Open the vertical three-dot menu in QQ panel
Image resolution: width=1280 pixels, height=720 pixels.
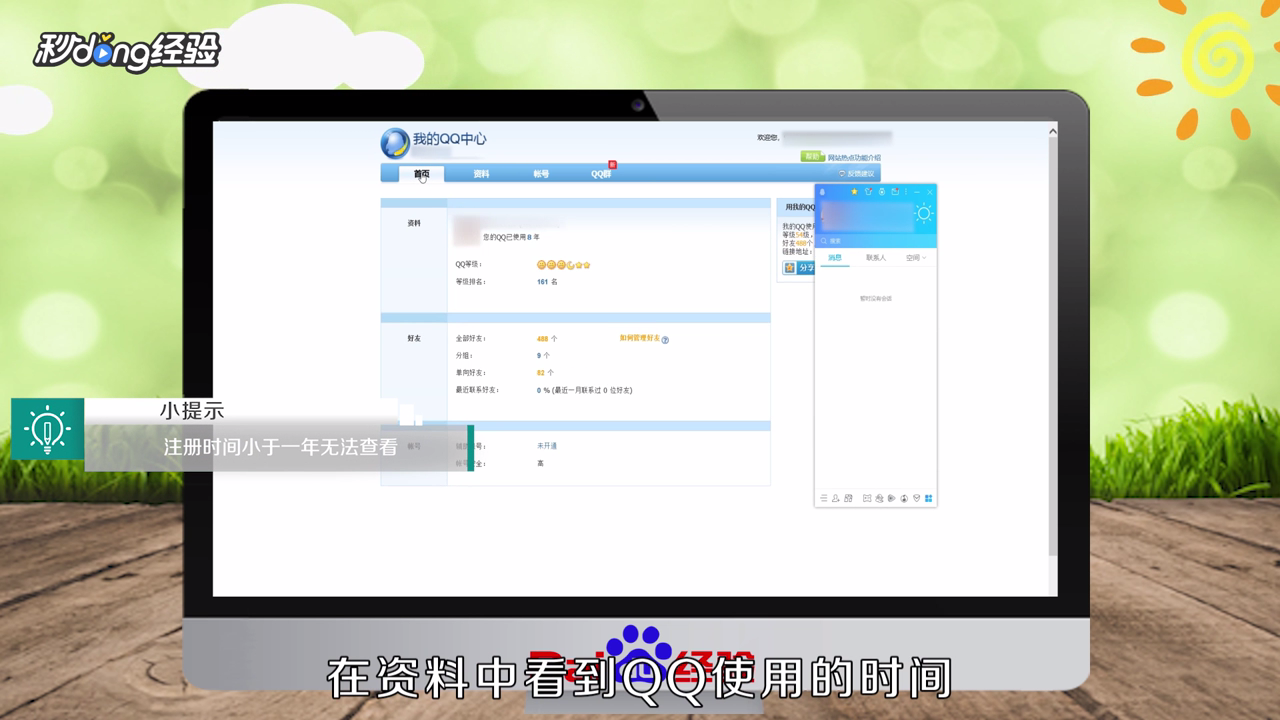pos(906,192)
